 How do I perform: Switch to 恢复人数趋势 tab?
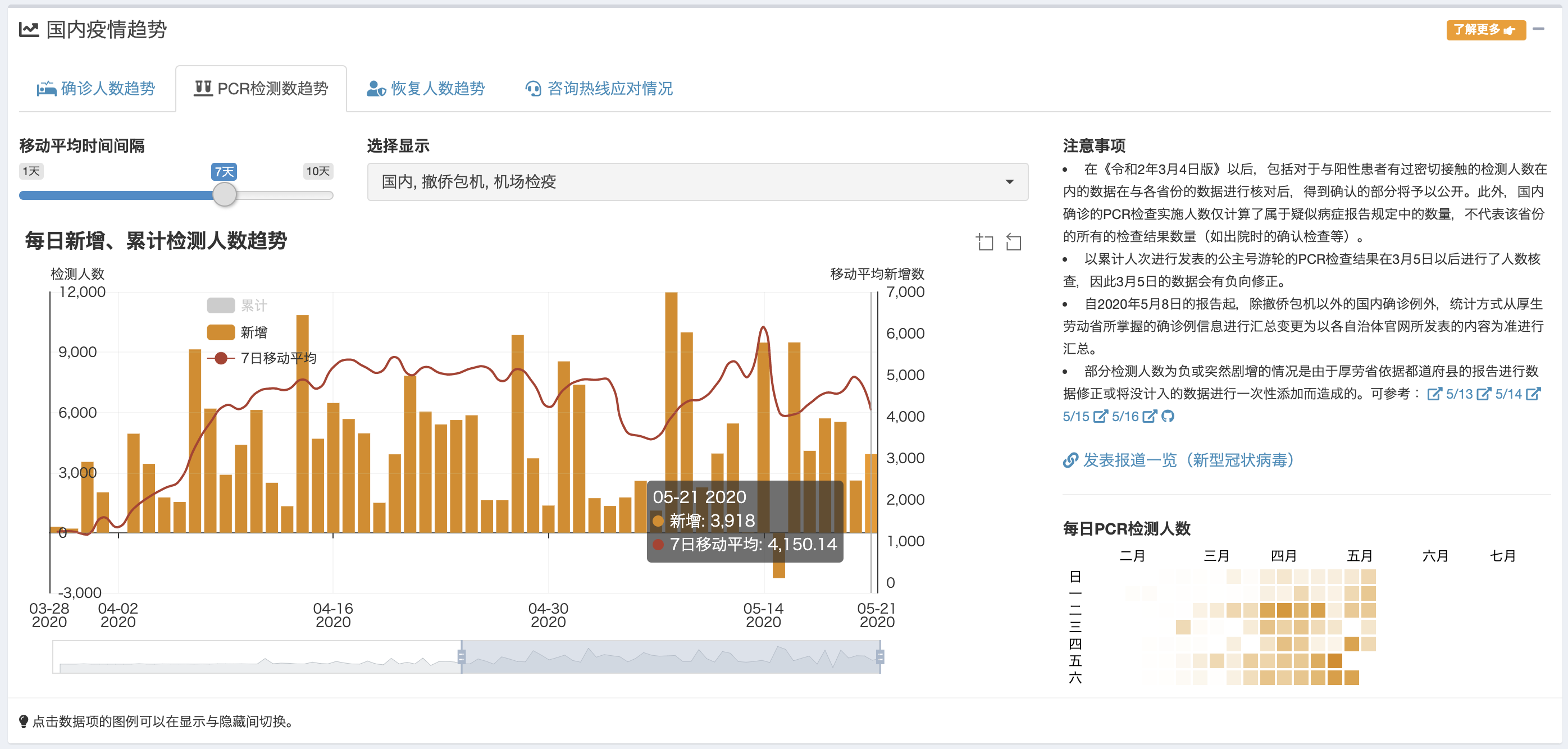point(426,89)
